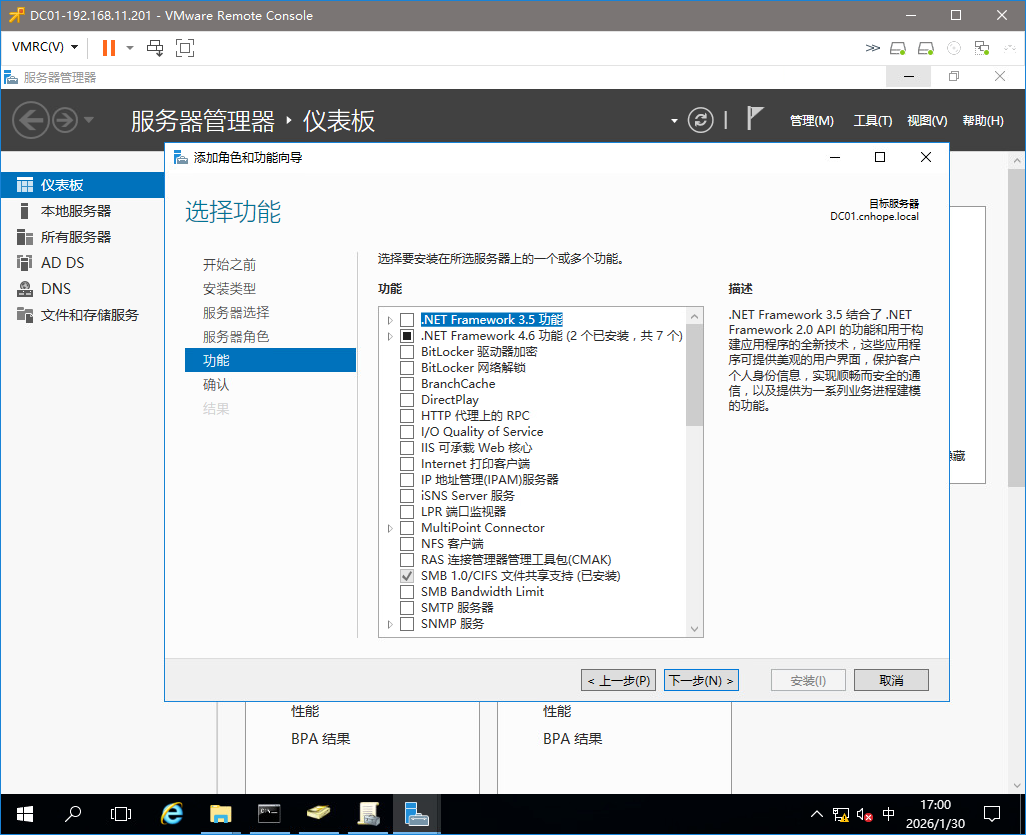Viewport: 1026px width, 835px height.
Task: Open the 帮助(H) menu
Action: [x=983, y=121]
